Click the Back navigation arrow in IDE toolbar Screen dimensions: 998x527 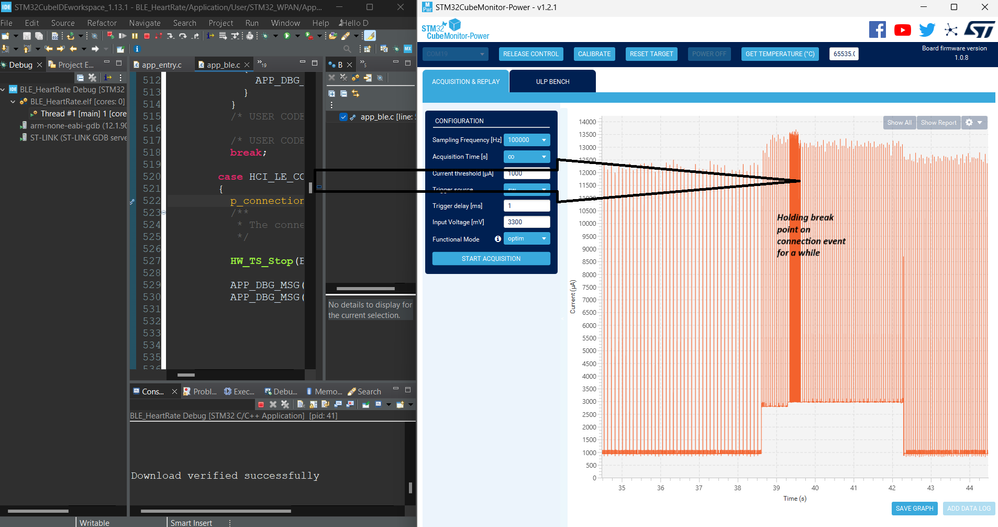pyautogui.click(x=73, y=48)
